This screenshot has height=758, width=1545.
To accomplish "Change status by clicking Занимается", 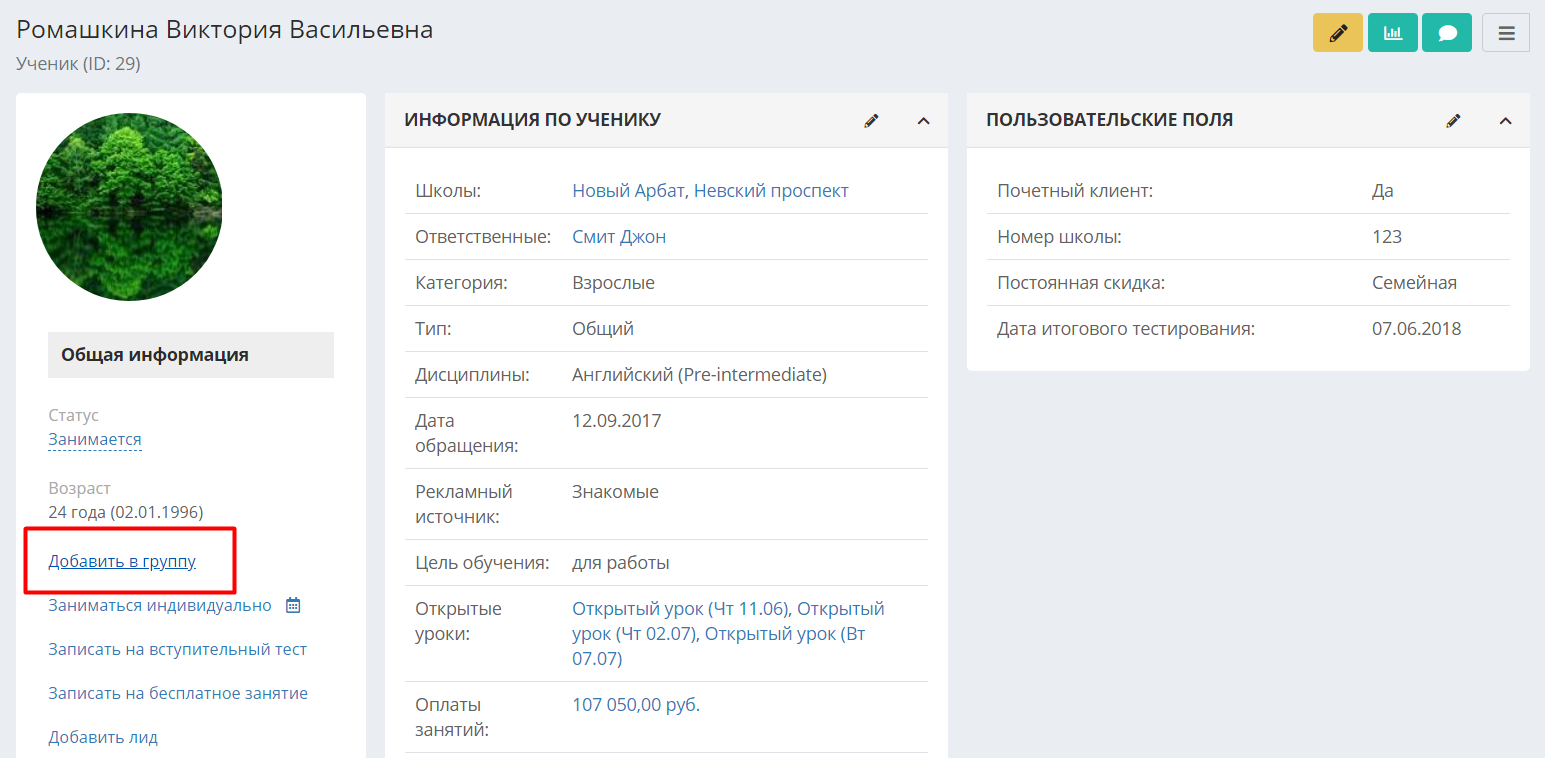I will [95, 439].
